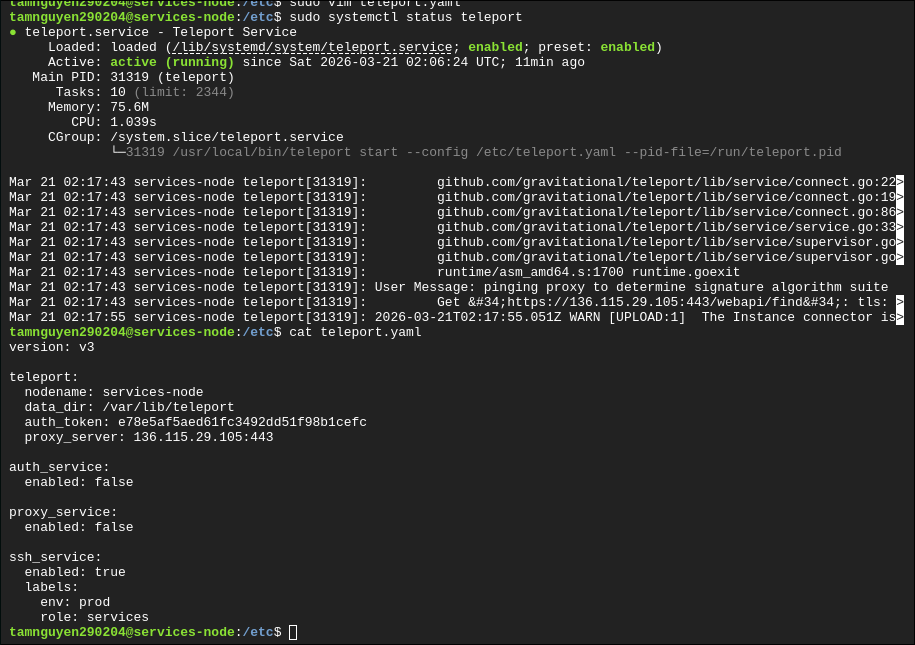Click the 'sudo systemctl status teleport' command
Image resolution: width=915 pixels, height=645 pixels.
click(406, 18)
